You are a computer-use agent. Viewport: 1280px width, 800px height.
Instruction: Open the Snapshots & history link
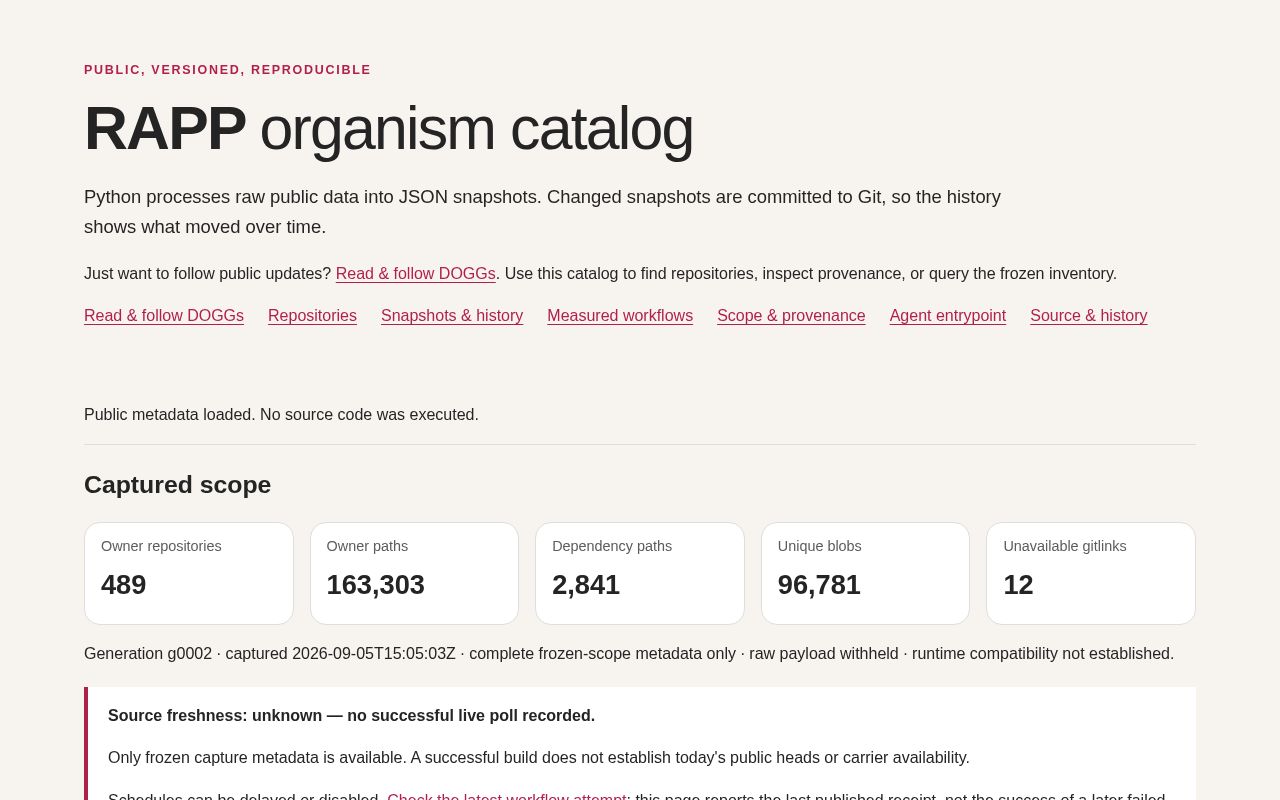[452, 316]
